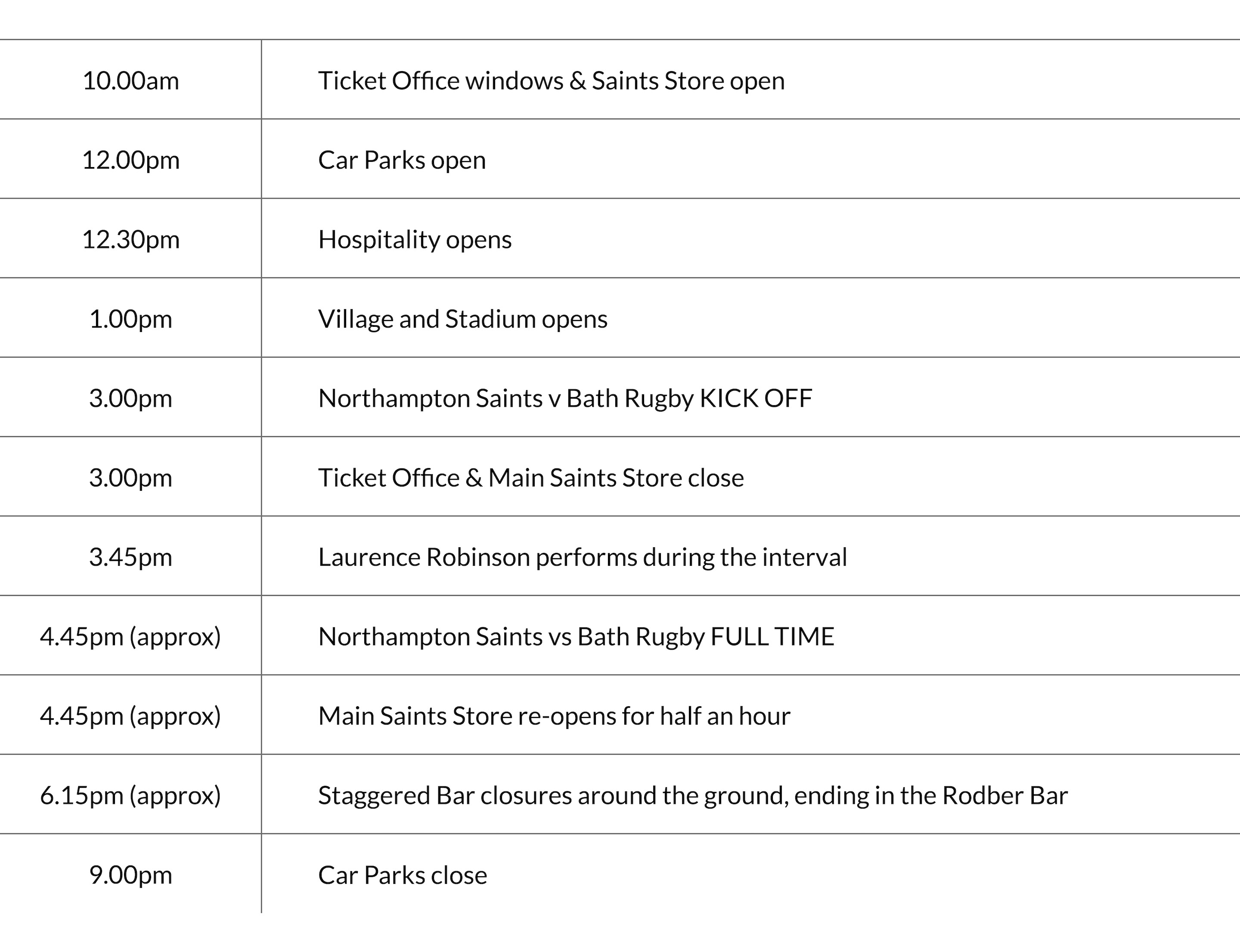Select 'Ticket Office windows & Saints Store open' text

coord(551,81)
